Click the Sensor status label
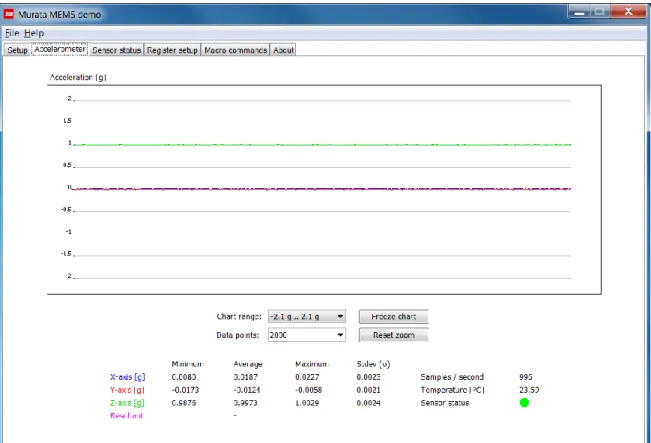Image resolution: width=651 pixels, height=443 pixels. point(445,403)
